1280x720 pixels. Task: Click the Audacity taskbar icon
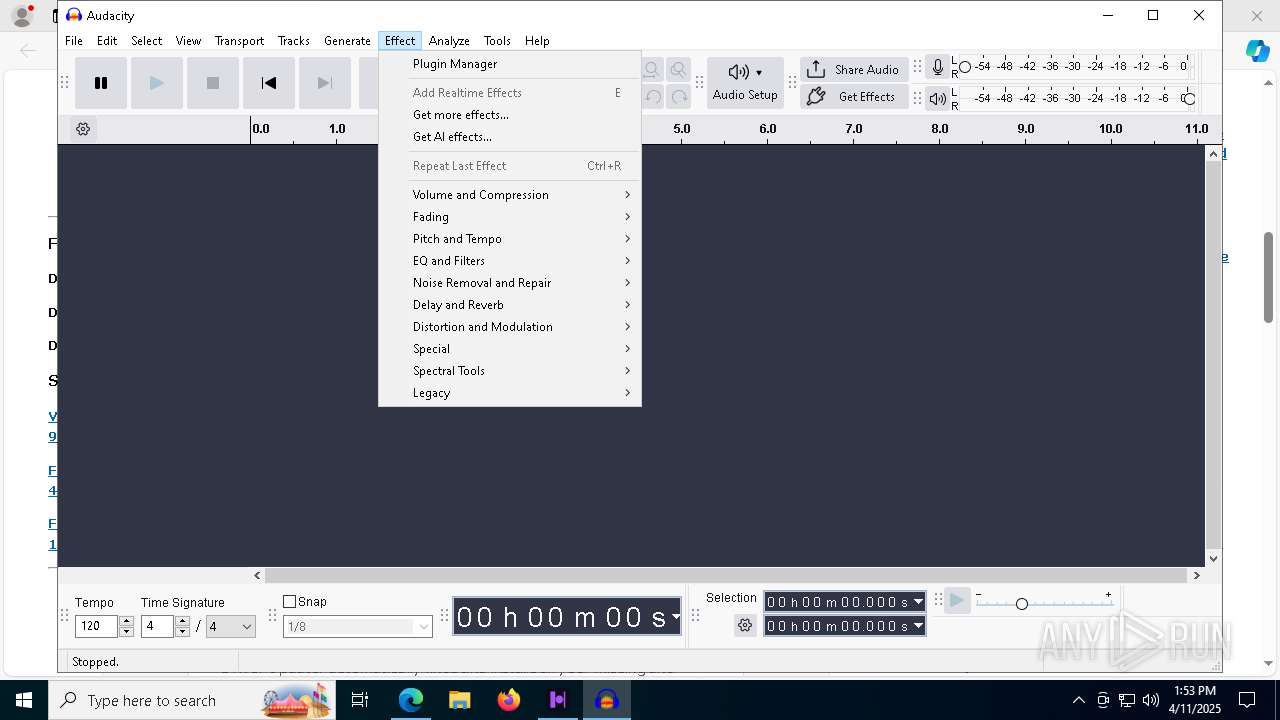point(607,700)
